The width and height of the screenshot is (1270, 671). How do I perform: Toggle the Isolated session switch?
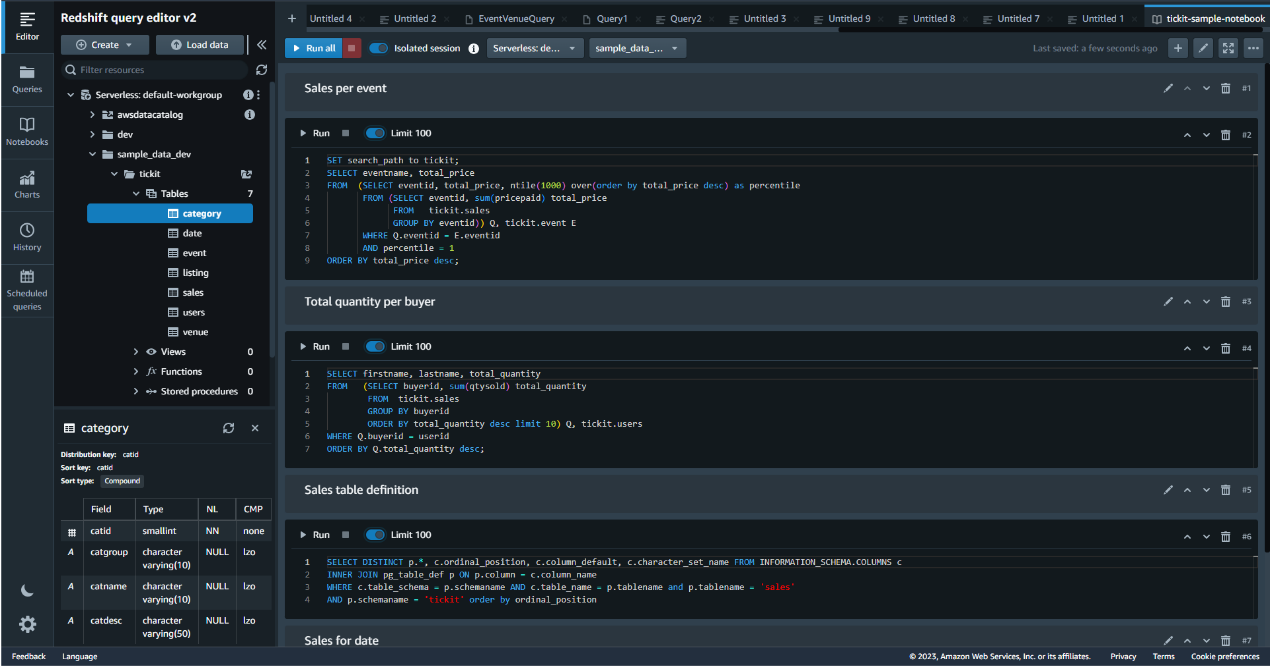[x=379, y=48]
